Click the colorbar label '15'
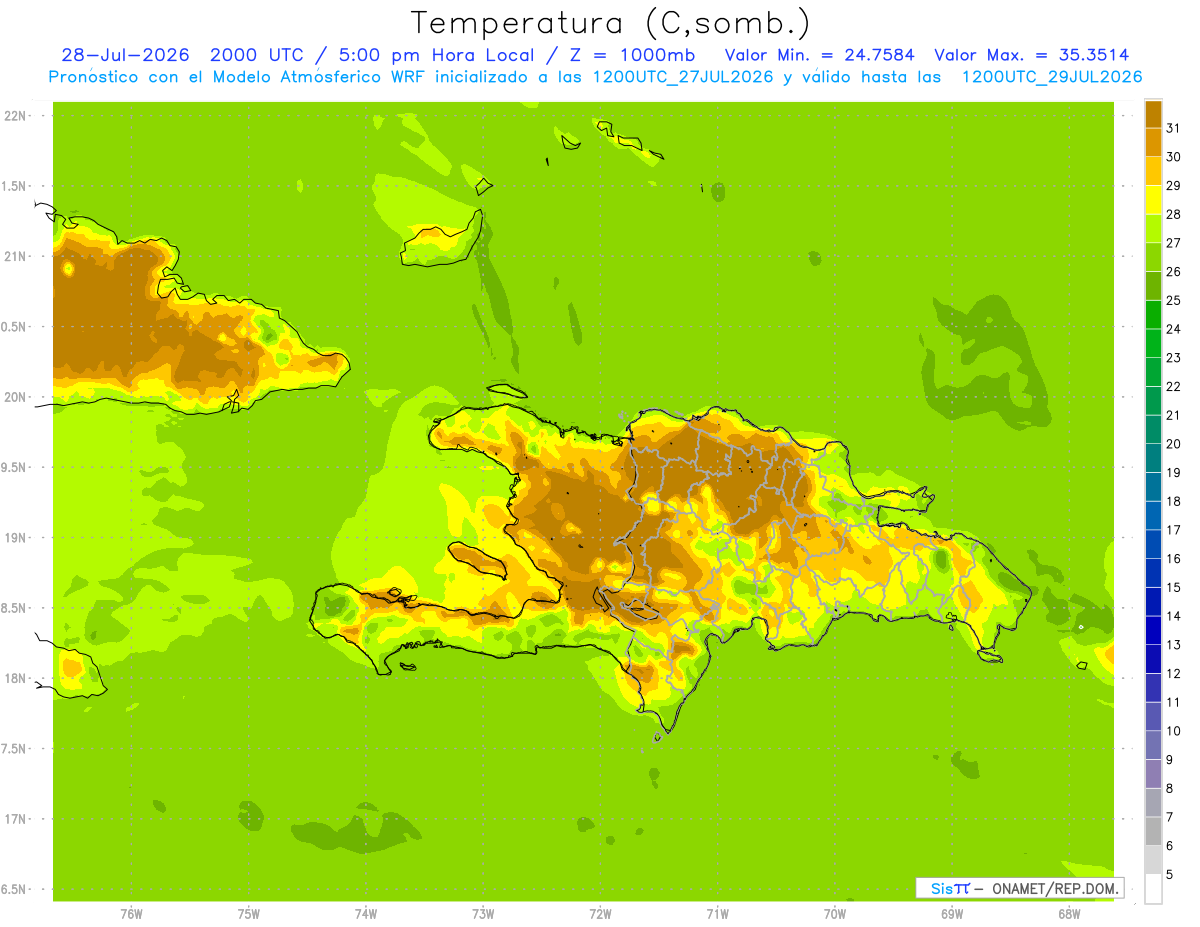This screenshot has height=927, width=1200. 1174,587
